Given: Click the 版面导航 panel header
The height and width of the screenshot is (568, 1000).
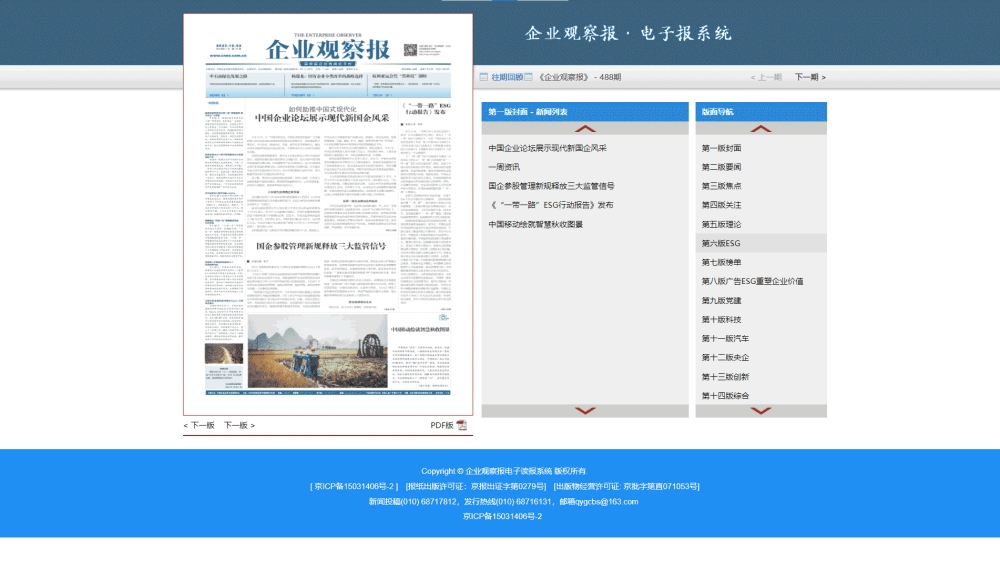Looking at the screenshot, I should pos(761,112).
